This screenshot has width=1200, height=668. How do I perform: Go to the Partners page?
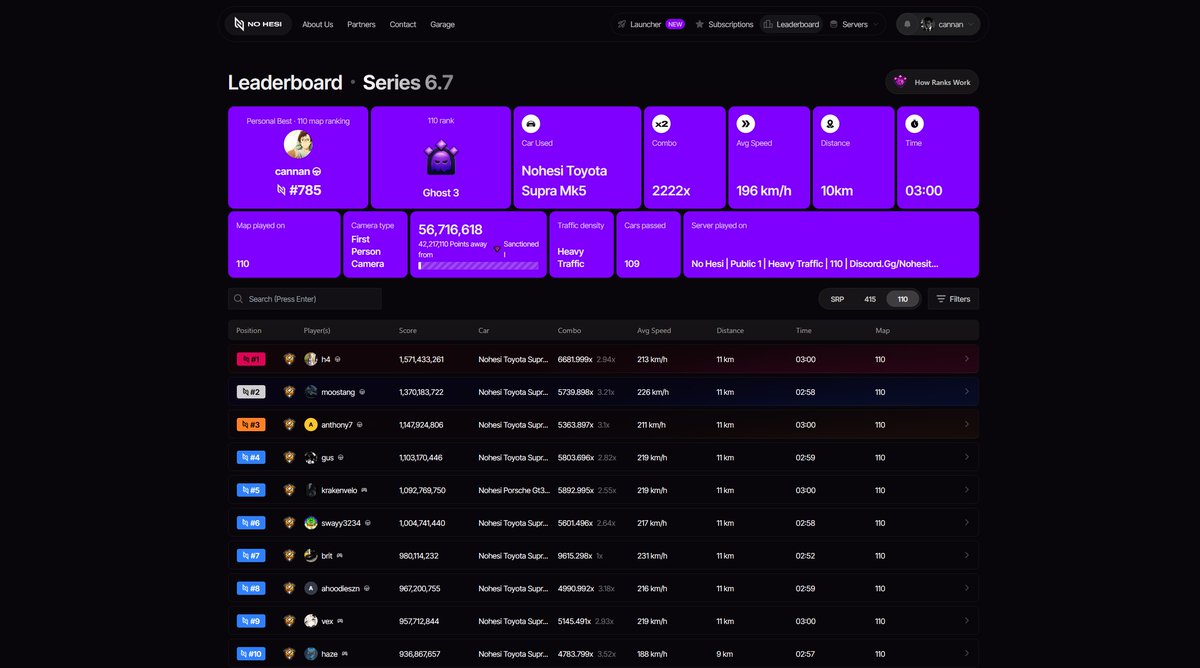[x=361, y=24]
